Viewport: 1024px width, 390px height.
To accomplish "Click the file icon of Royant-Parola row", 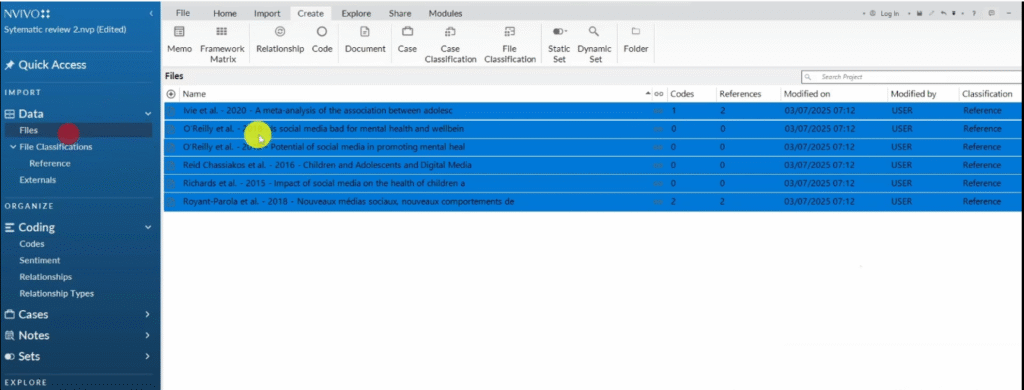I will tap(171, 202).
